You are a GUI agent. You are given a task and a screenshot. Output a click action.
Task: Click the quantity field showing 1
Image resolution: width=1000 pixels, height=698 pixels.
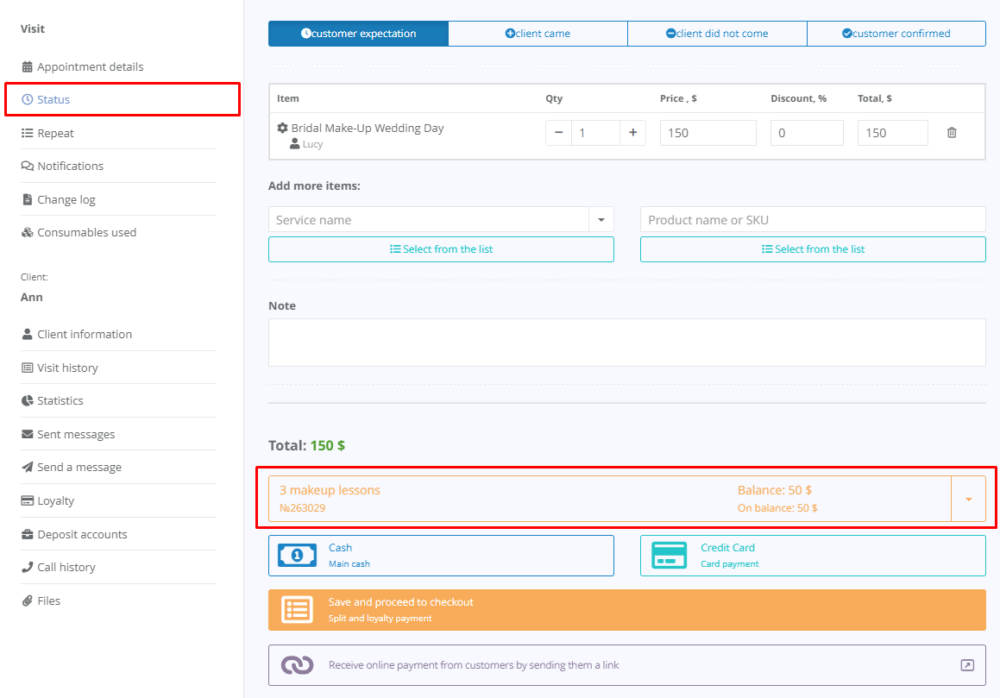pos(596,133)
